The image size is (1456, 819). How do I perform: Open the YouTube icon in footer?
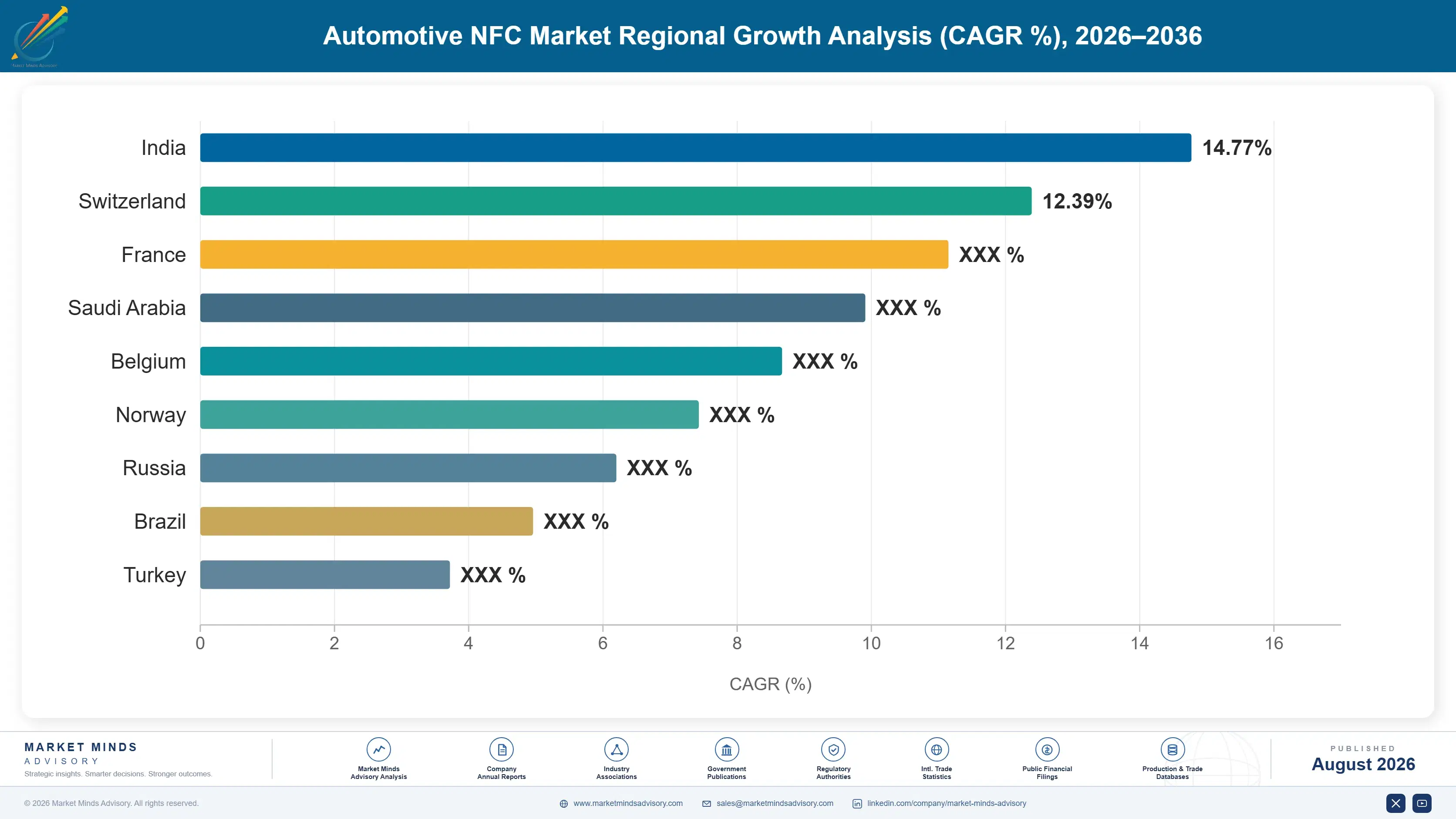[1422, 803]
